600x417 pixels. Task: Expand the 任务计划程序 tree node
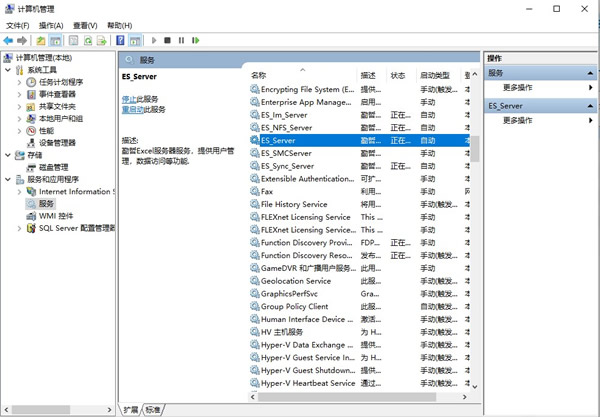(x=20, y=83)
